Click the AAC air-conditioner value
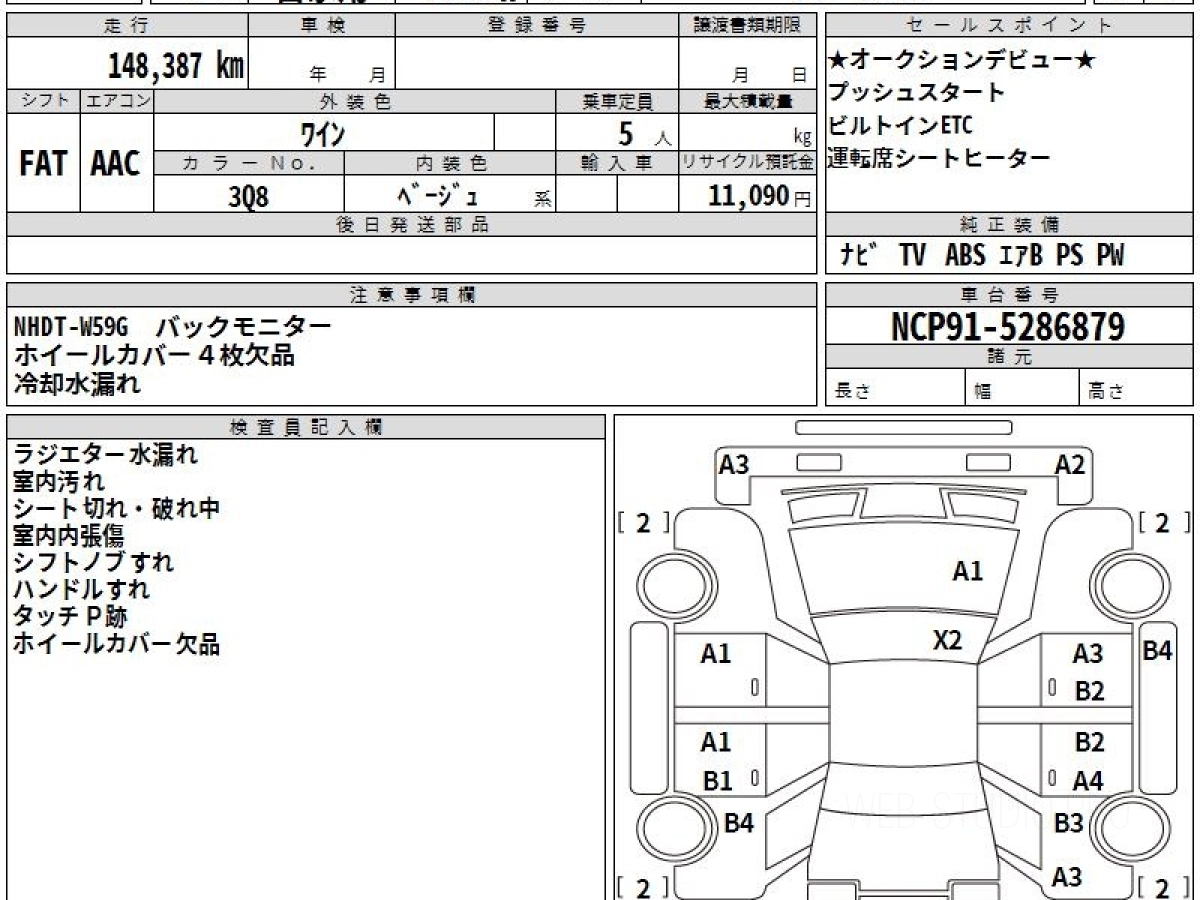The width and height of the screenshot is (1200, 900). (116, 164)
